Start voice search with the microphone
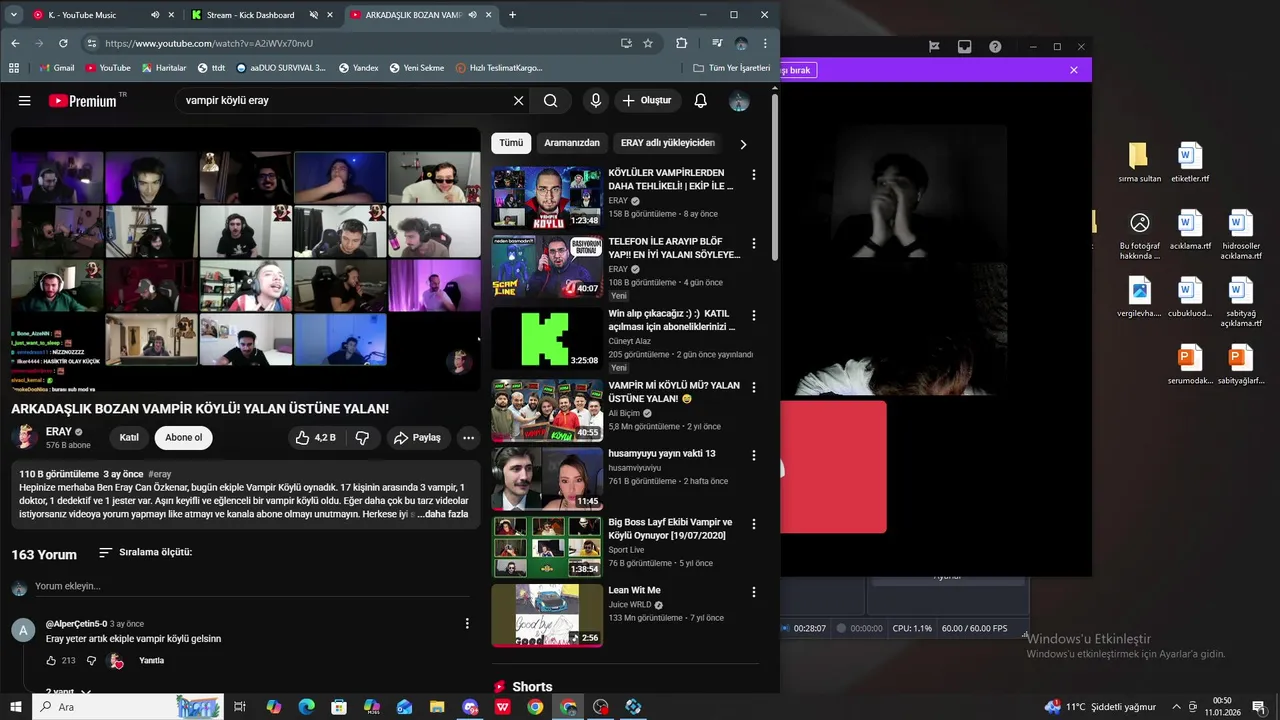Viewport: 1280px width, 720px height. click(596, 101)
